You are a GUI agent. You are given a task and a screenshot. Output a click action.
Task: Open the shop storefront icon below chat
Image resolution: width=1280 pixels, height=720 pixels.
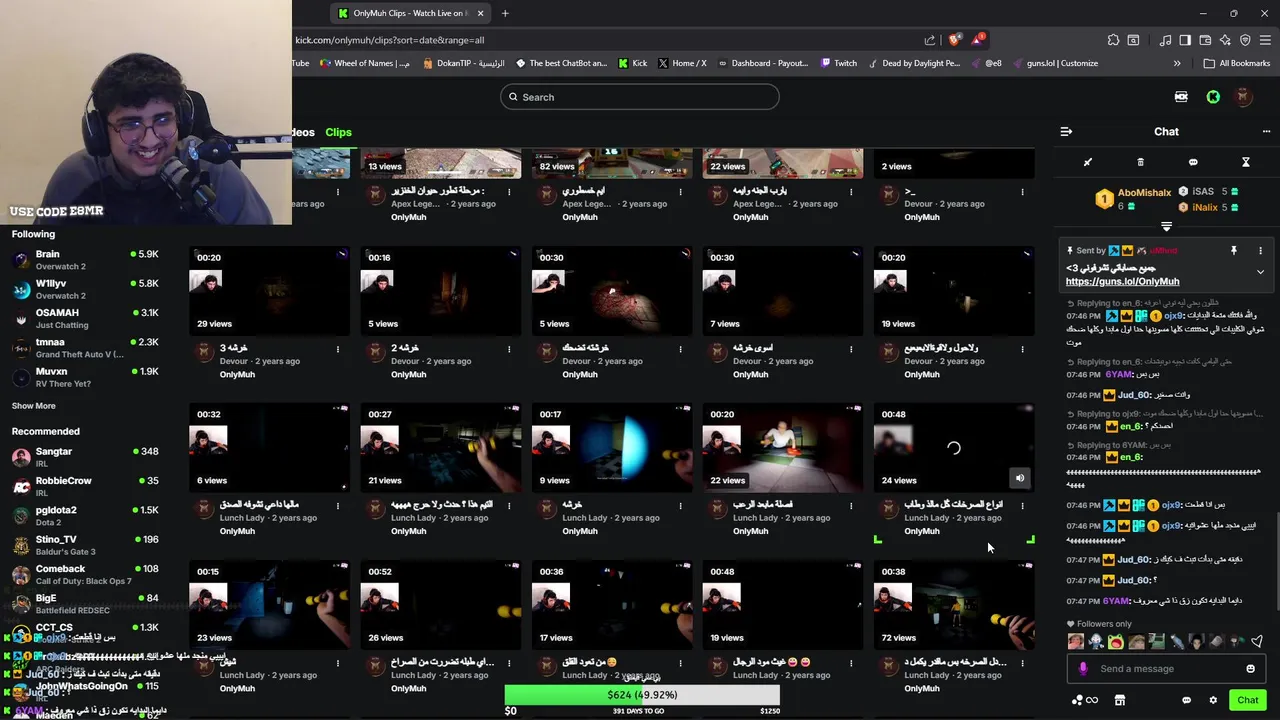point(1120,700)
